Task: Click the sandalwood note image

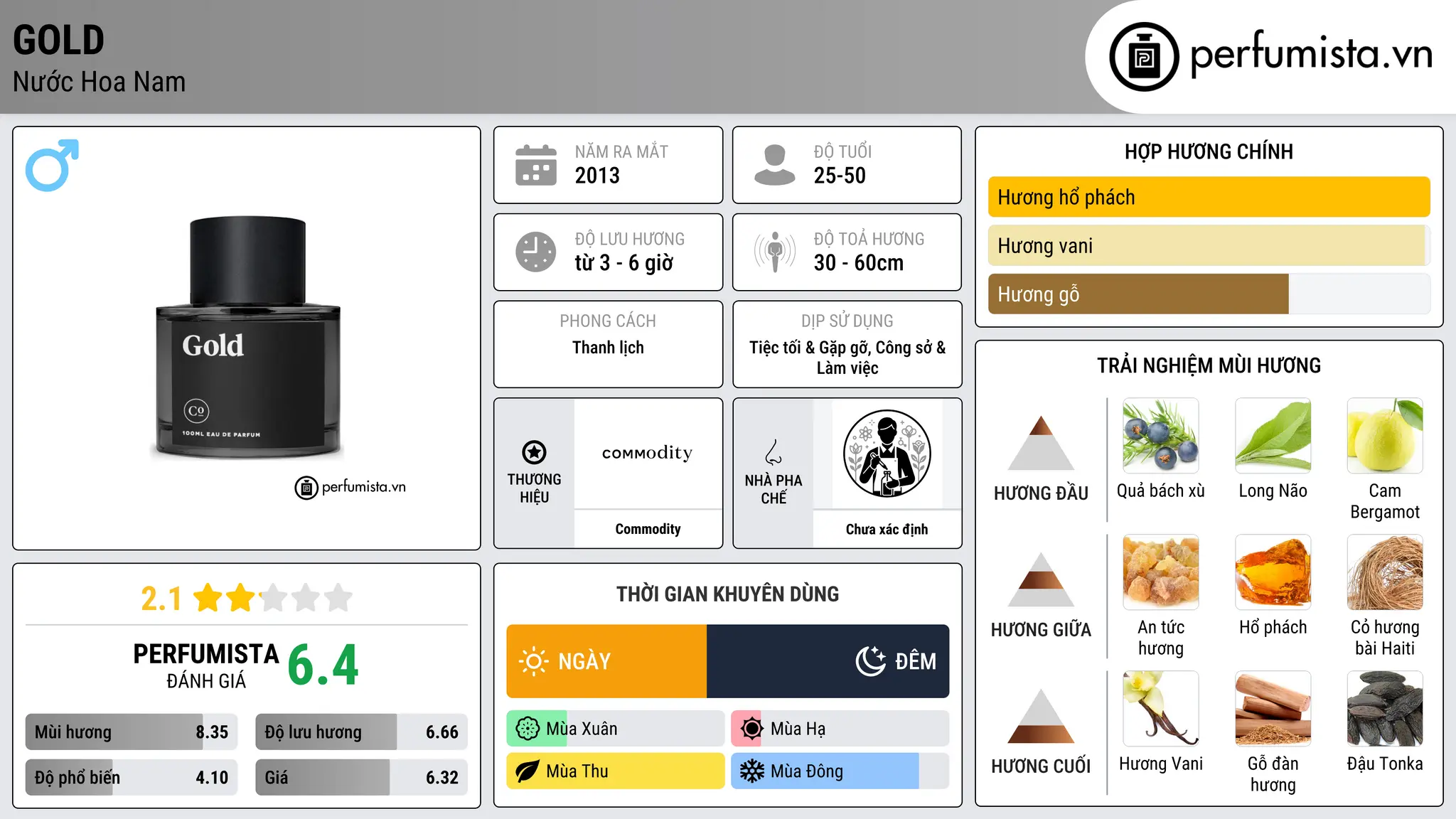Action: point(1273,709)
